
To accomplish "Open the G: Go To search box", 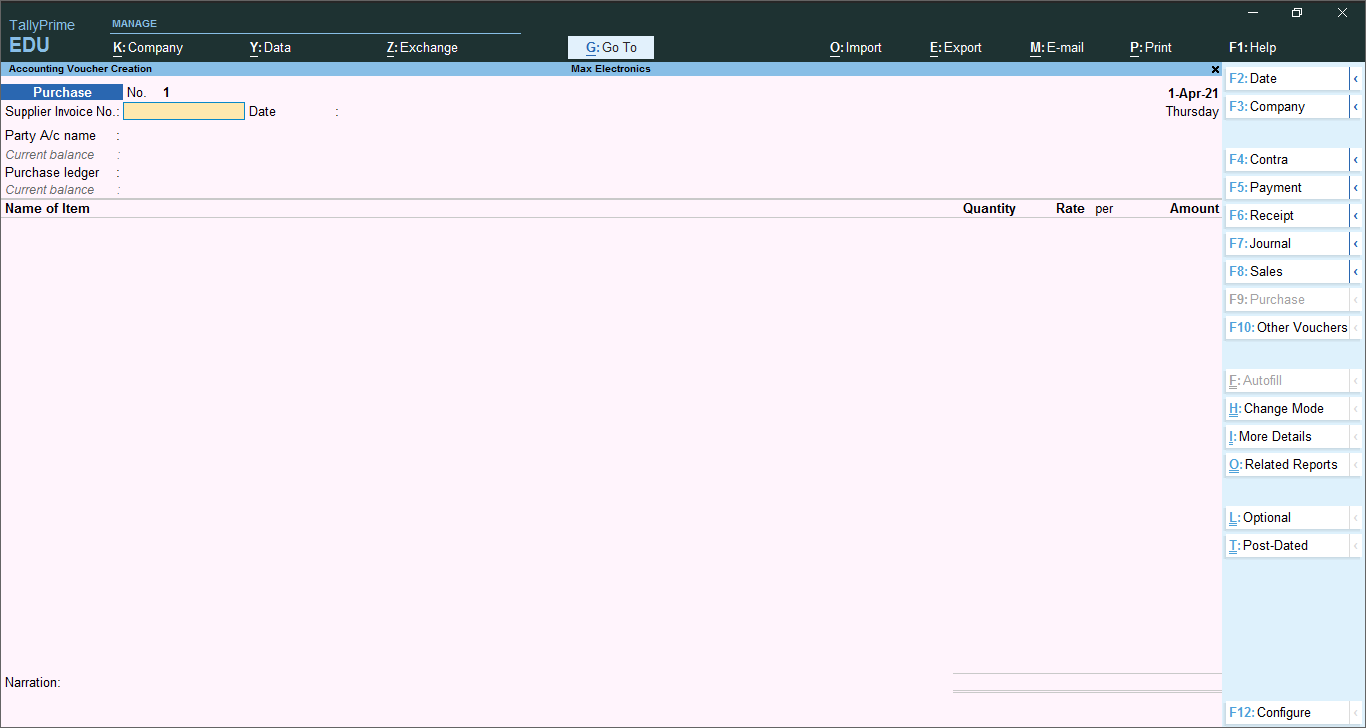I will (x=611, y=47).
